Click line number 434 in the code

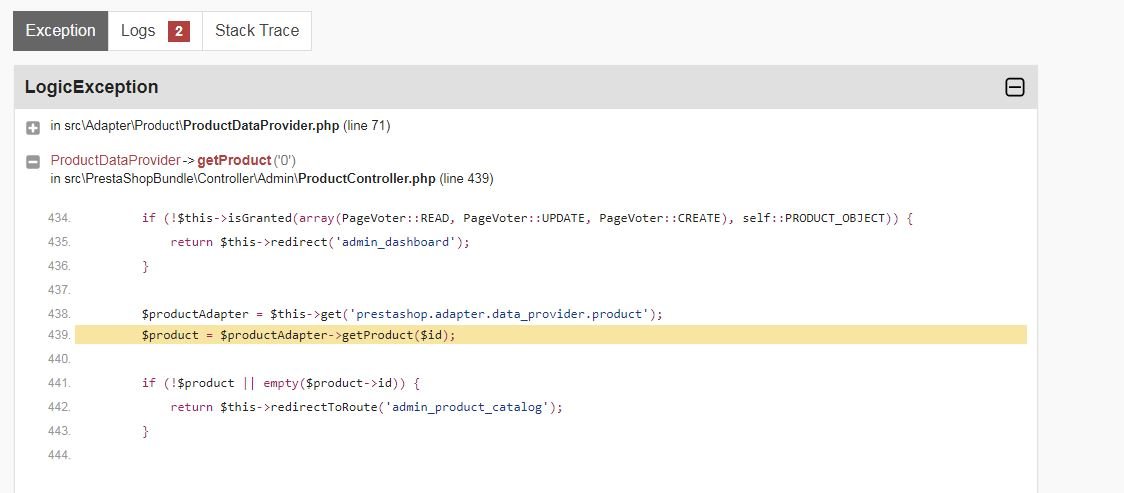(x=59, y=218)
